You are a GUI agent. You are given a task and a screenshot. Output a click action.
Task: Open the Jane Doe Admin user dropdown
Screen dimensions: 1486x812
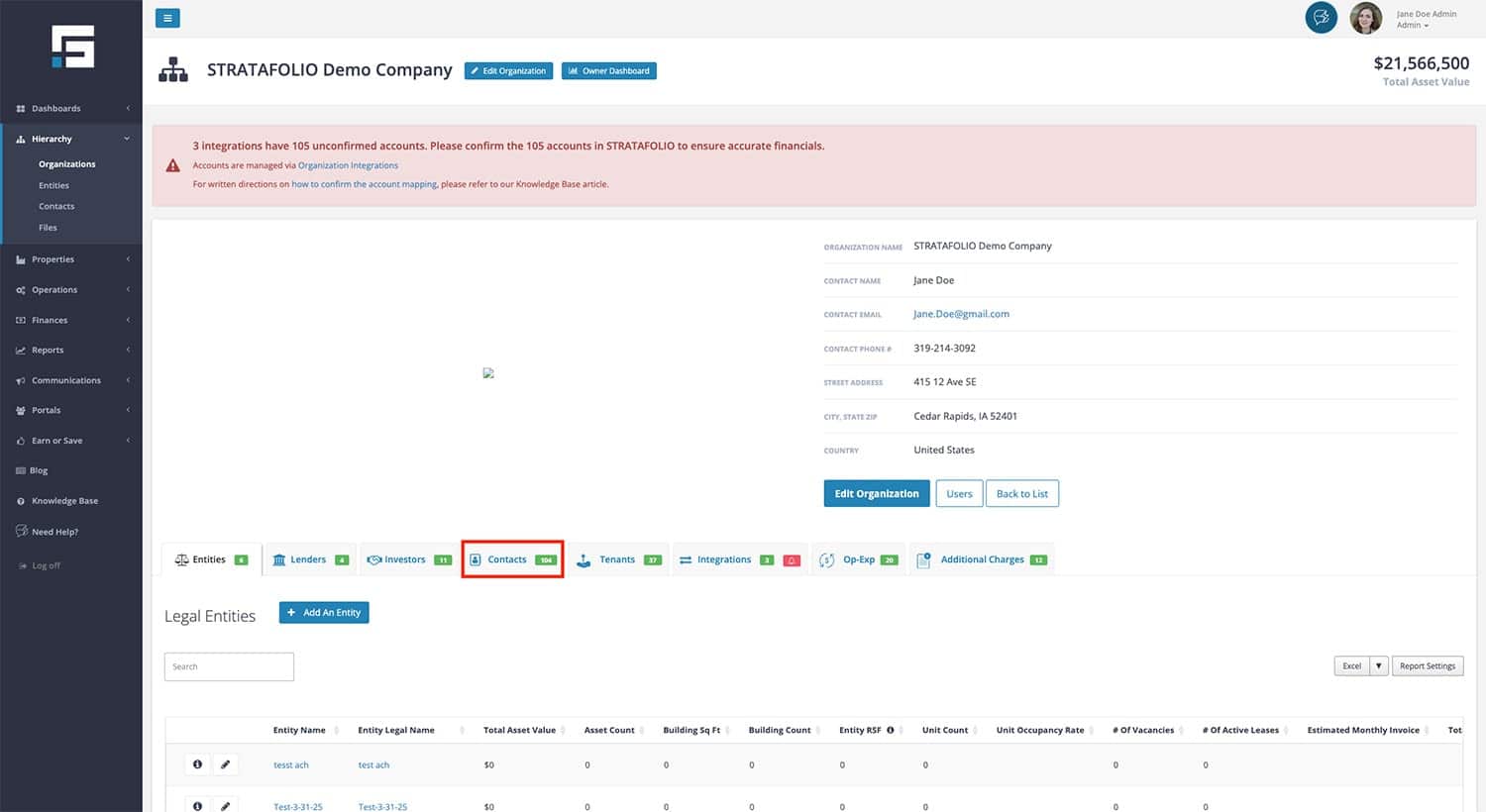(1426, 19)
